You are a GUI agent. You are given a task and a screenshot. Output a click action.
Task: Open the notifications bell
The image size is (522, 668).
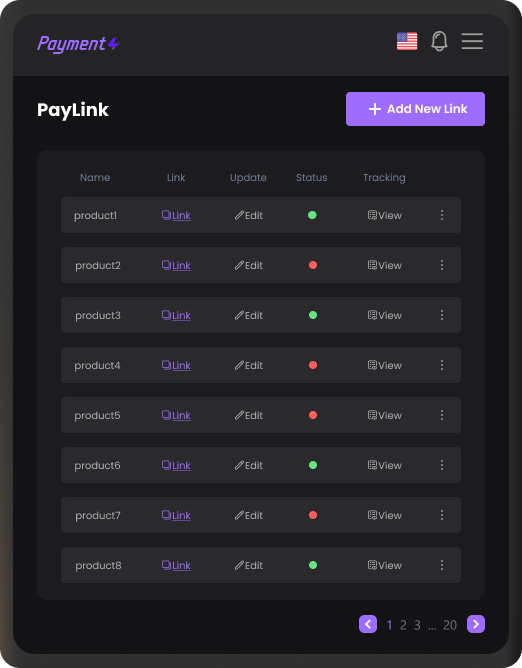439,41
